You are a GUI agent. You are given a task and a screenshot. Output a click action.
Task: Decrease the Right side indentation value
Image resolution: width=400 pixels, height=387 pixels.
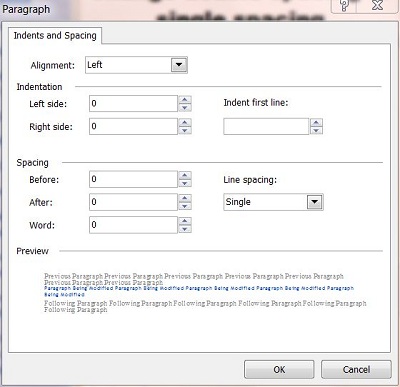(x=185, y=130)
